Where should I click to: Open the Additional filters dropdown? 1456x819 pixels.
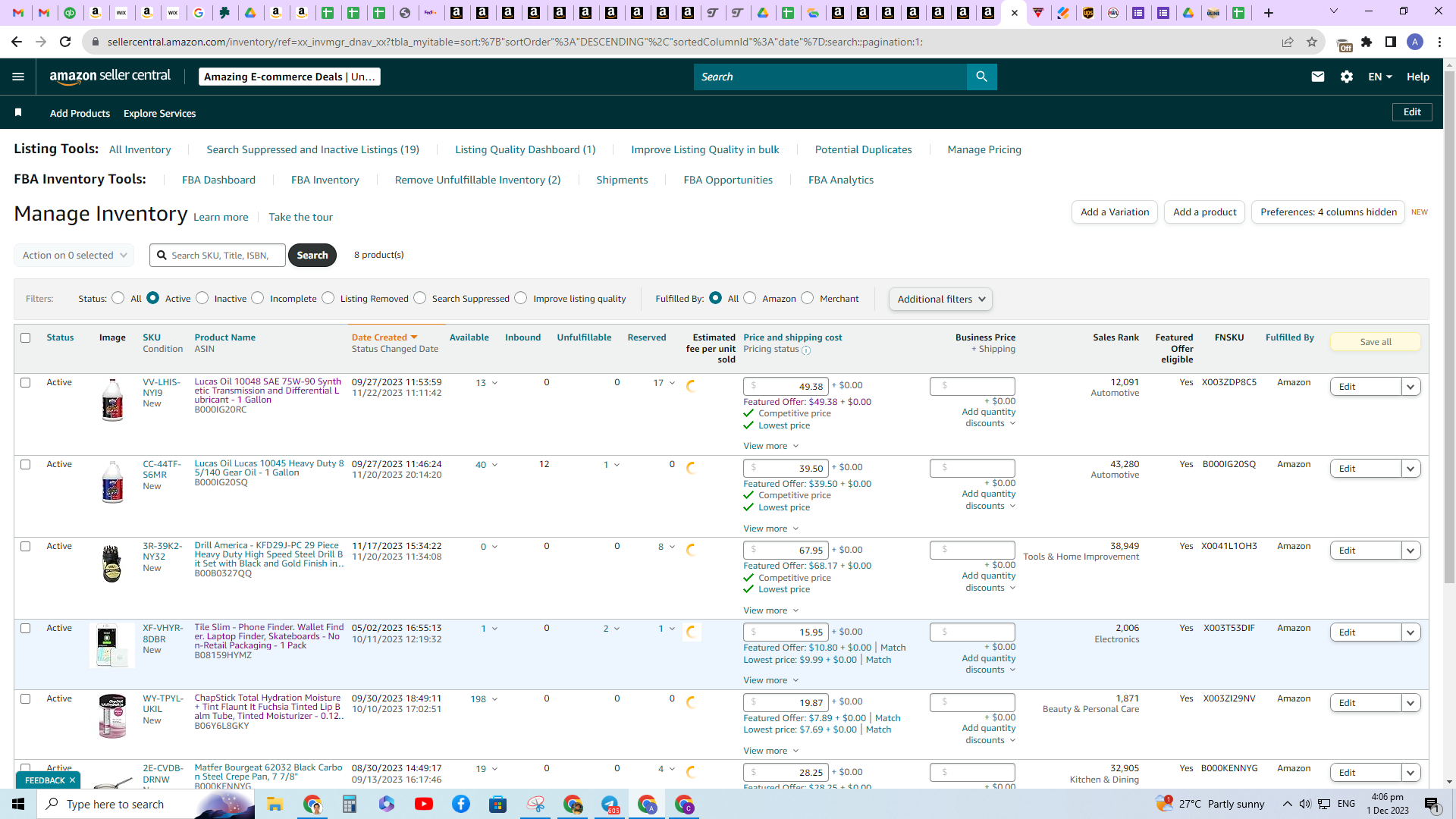click(x=940, y=299)
